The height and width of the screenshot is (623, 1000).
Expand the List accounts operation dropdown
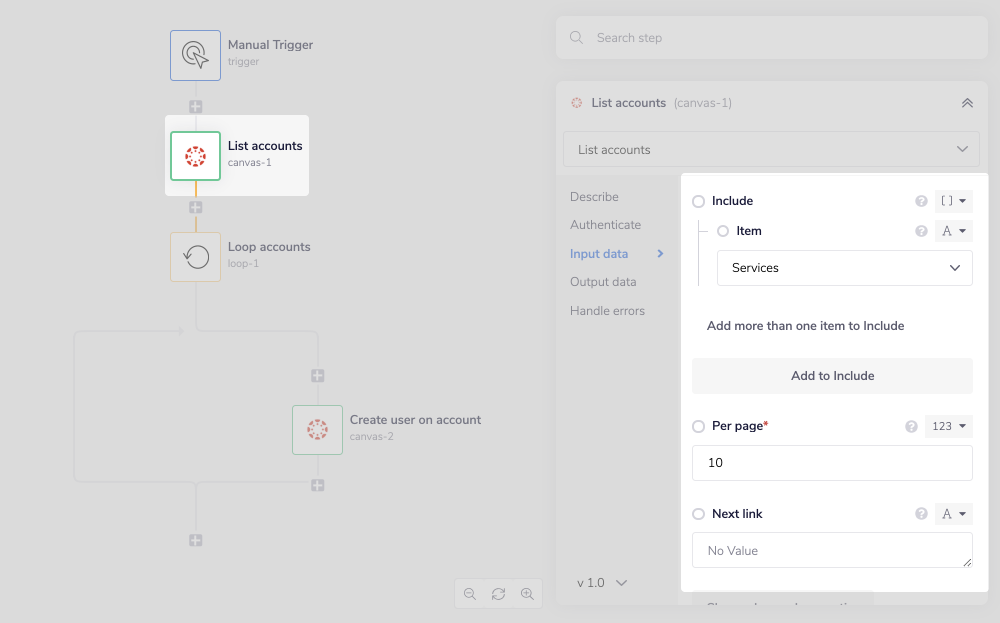tap(771, 150)
